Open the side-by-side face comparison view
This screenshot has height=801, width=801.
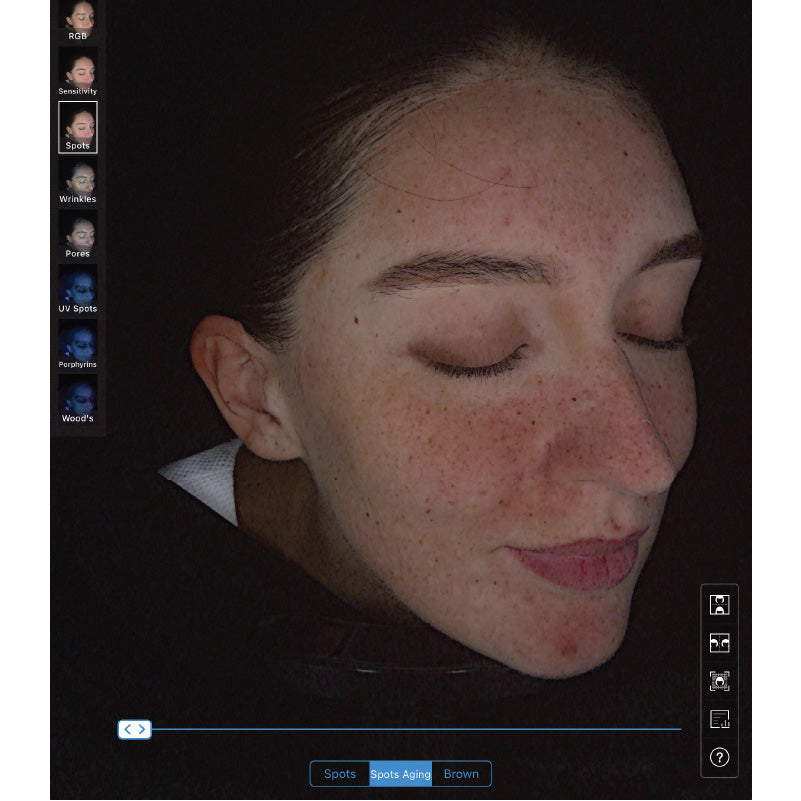pyautogui.click(x=719, y=643)
